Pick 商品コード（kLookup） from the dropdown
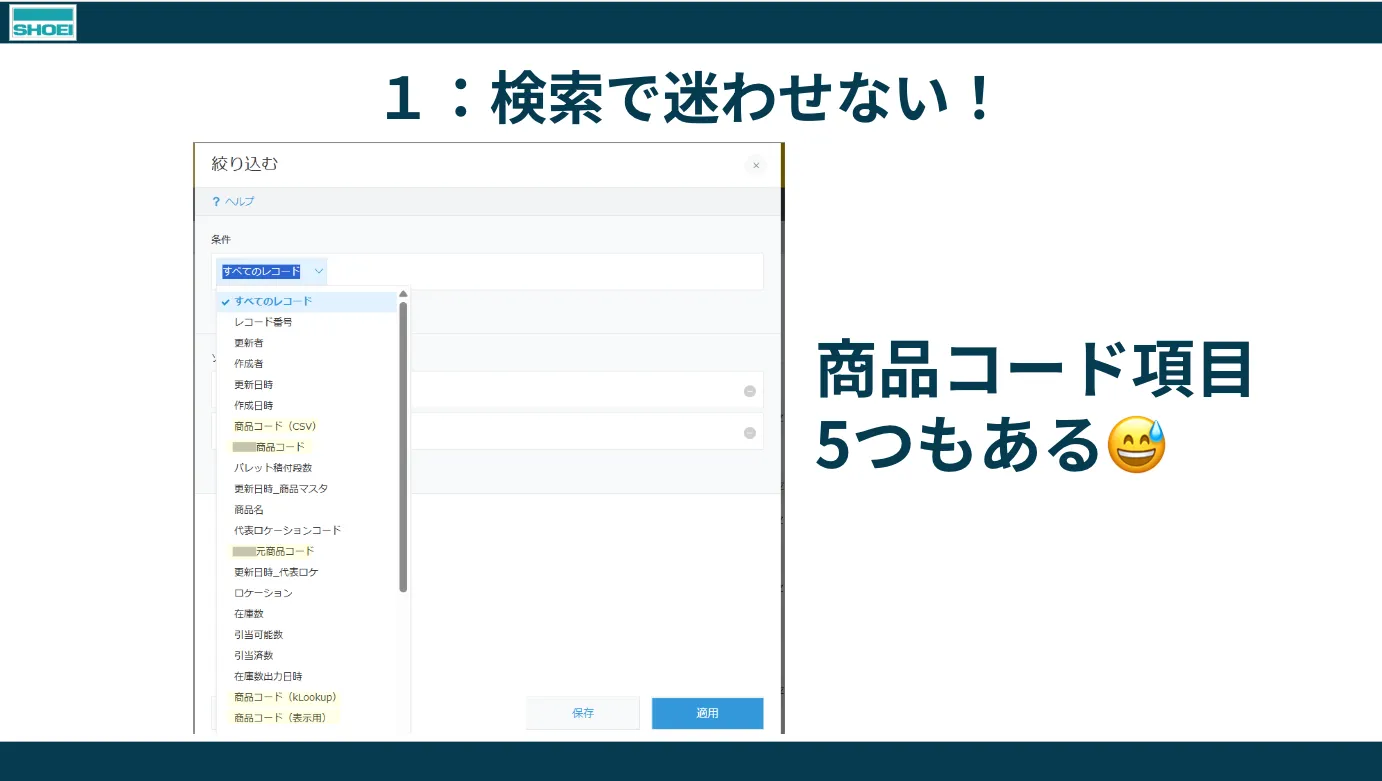This screenshot has height=781, width=1382. 285,697
